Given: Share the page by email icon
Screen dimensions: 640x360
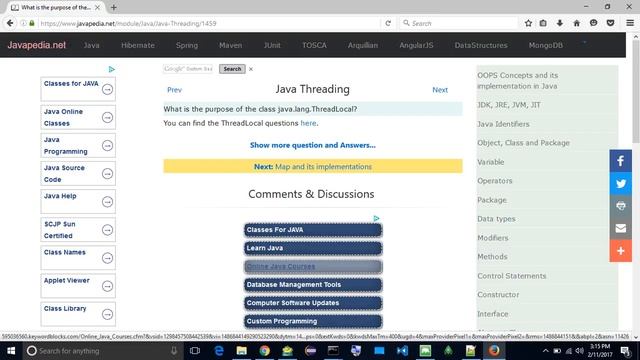Looking at the screenshot, I should (620, 228).
